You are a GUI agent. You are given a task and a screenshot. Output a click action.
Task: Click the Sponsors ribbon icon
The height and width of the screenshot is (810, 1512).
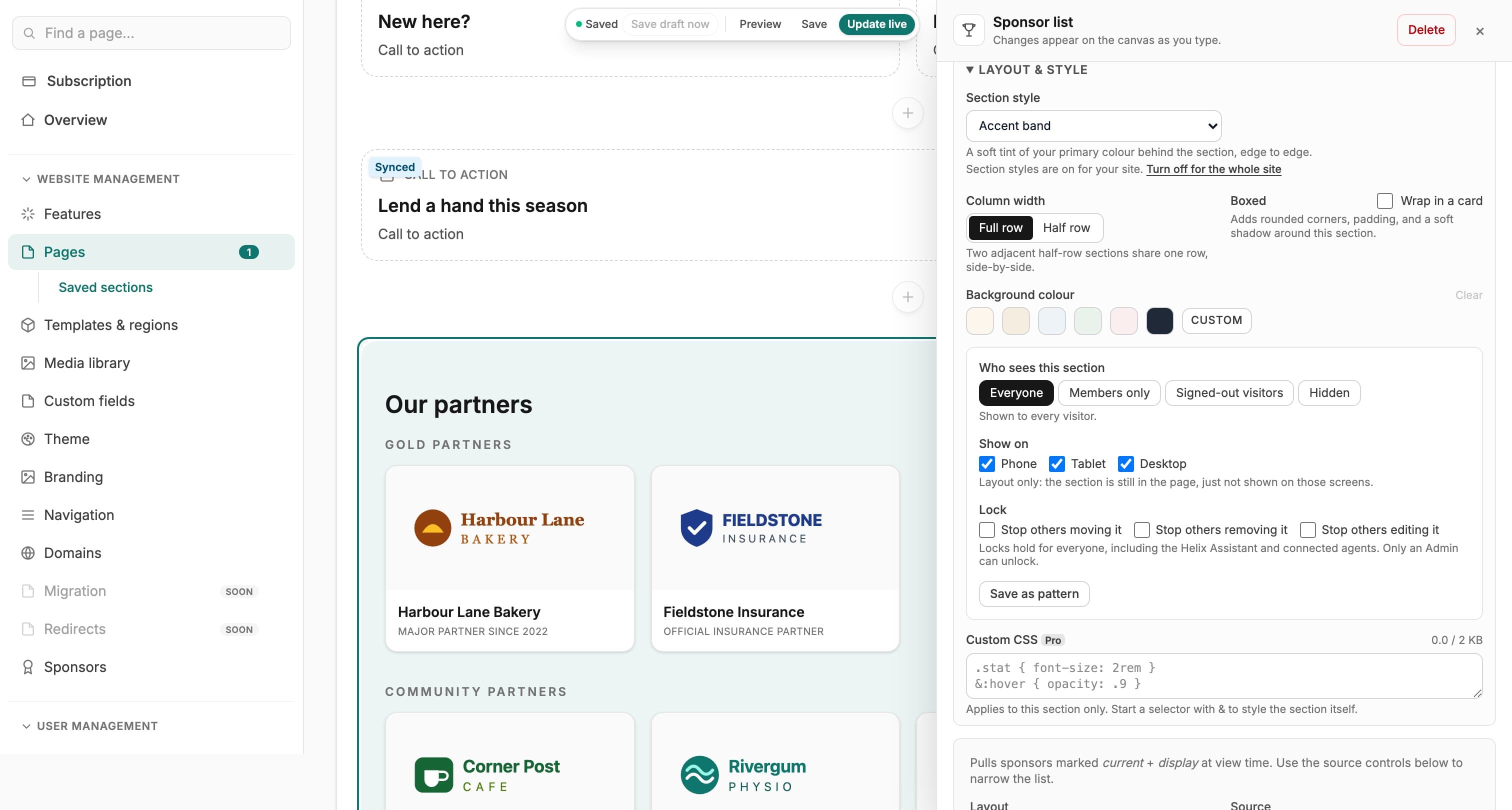click(x=27, y=667)
